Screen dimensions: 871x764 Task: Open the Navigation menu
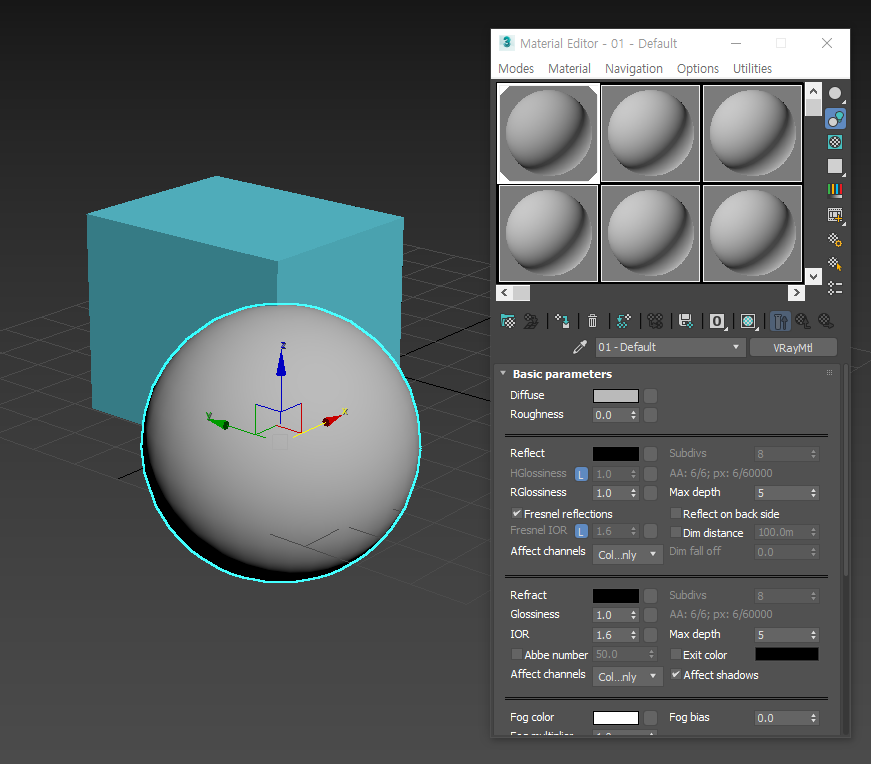(634, 68)
